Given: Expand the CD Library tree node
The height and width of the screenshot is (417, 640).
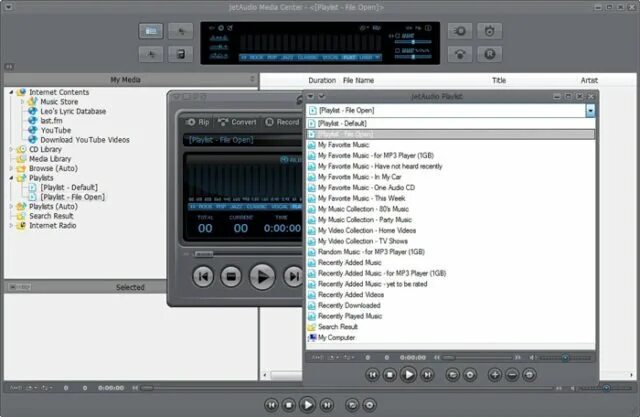Looking at the screenshot, I should pyautogui.click(x=11, y=149).
